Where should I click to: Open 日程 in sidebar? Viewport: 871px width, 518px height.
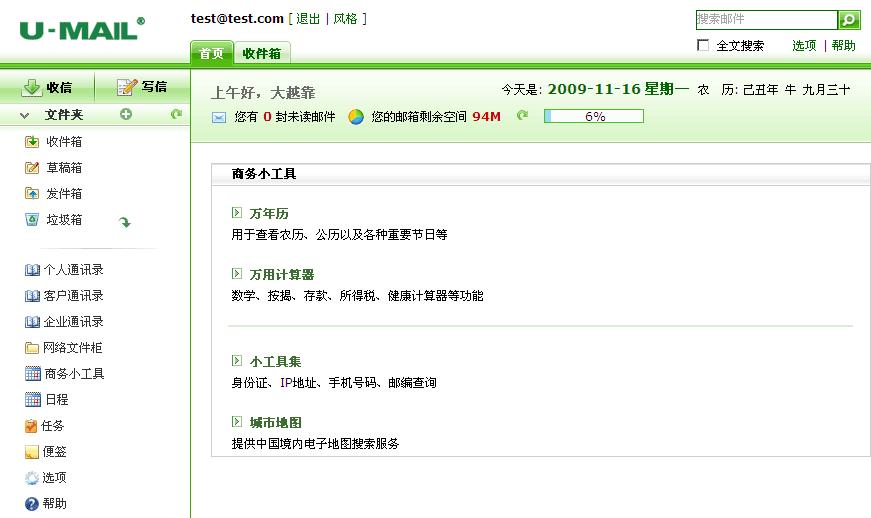point(57,400)
